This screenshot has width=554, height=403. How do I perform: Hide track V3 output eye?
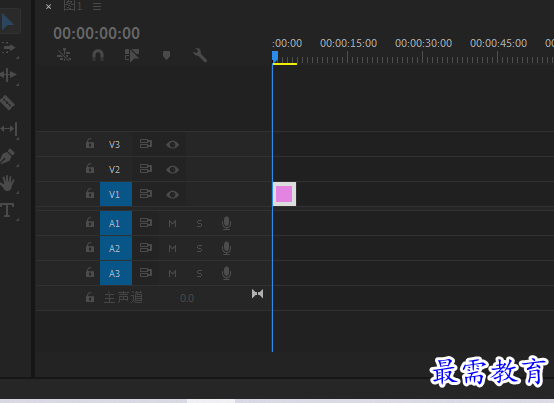(172, 144)
